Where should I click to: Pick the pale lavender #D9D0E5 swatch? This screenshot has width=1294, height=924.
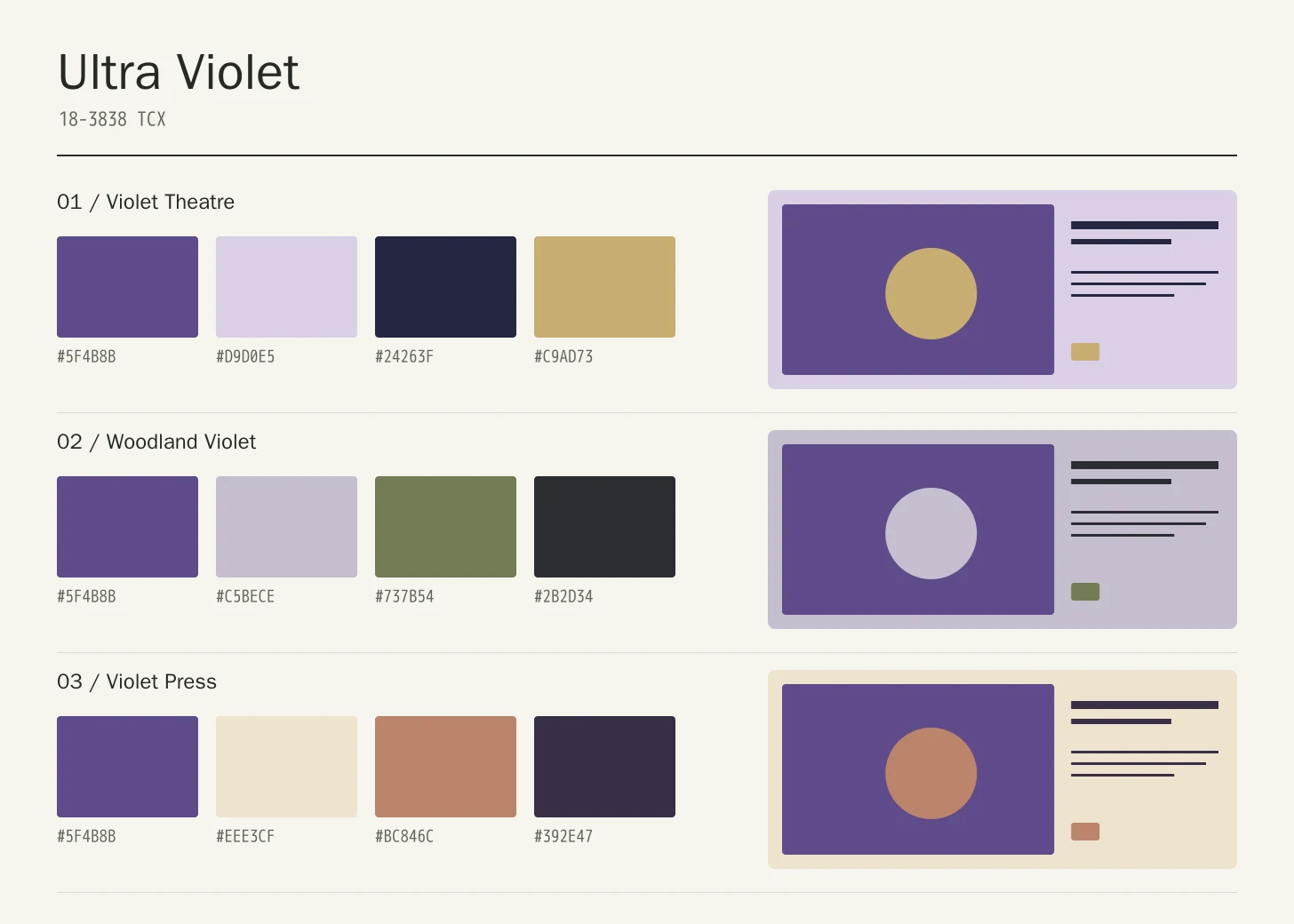click(x=286, y=287)
